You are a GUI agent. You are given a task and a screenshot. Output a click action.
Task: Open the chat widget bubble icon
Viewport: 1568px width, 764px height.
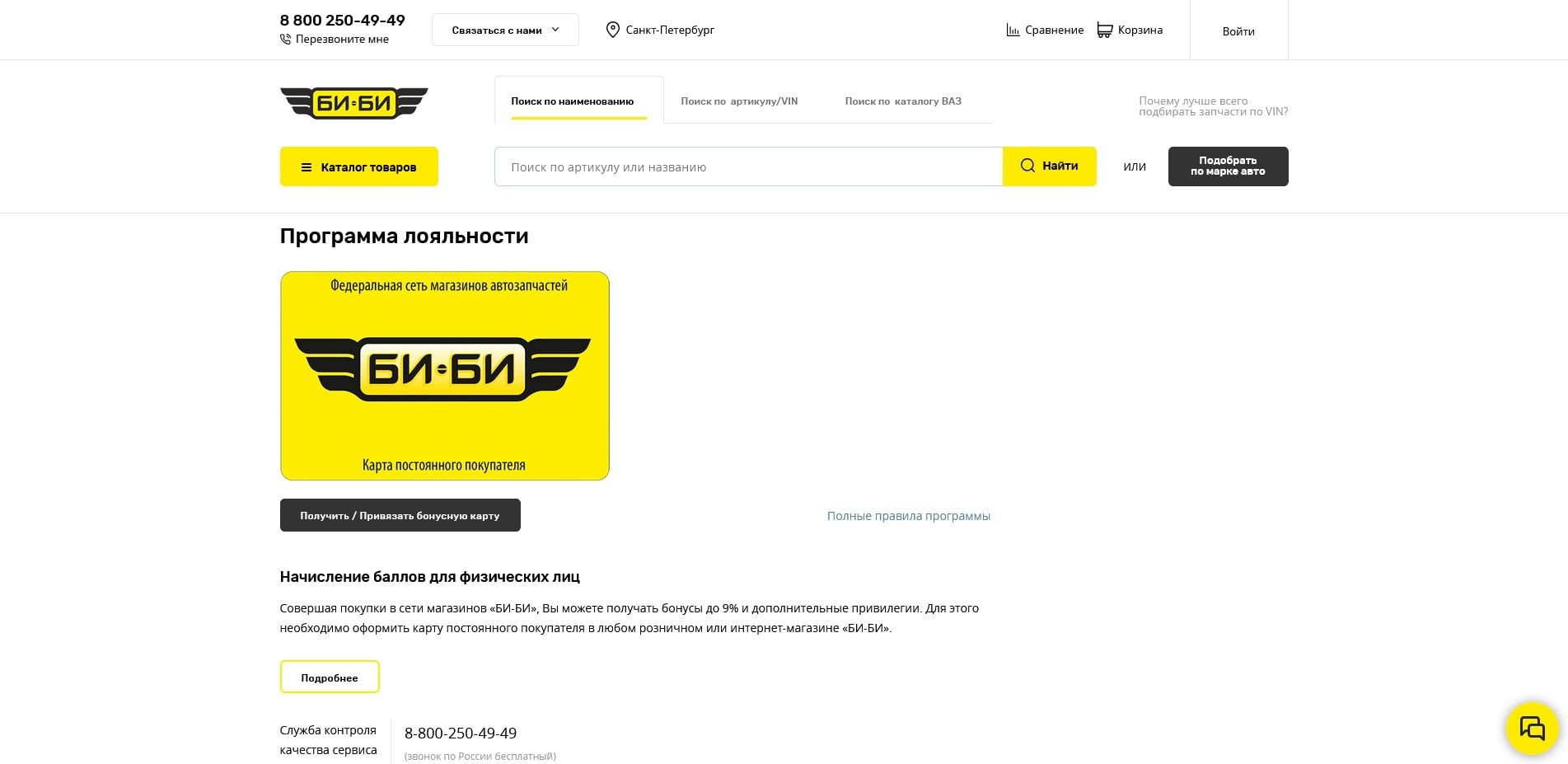[1532, 729]
